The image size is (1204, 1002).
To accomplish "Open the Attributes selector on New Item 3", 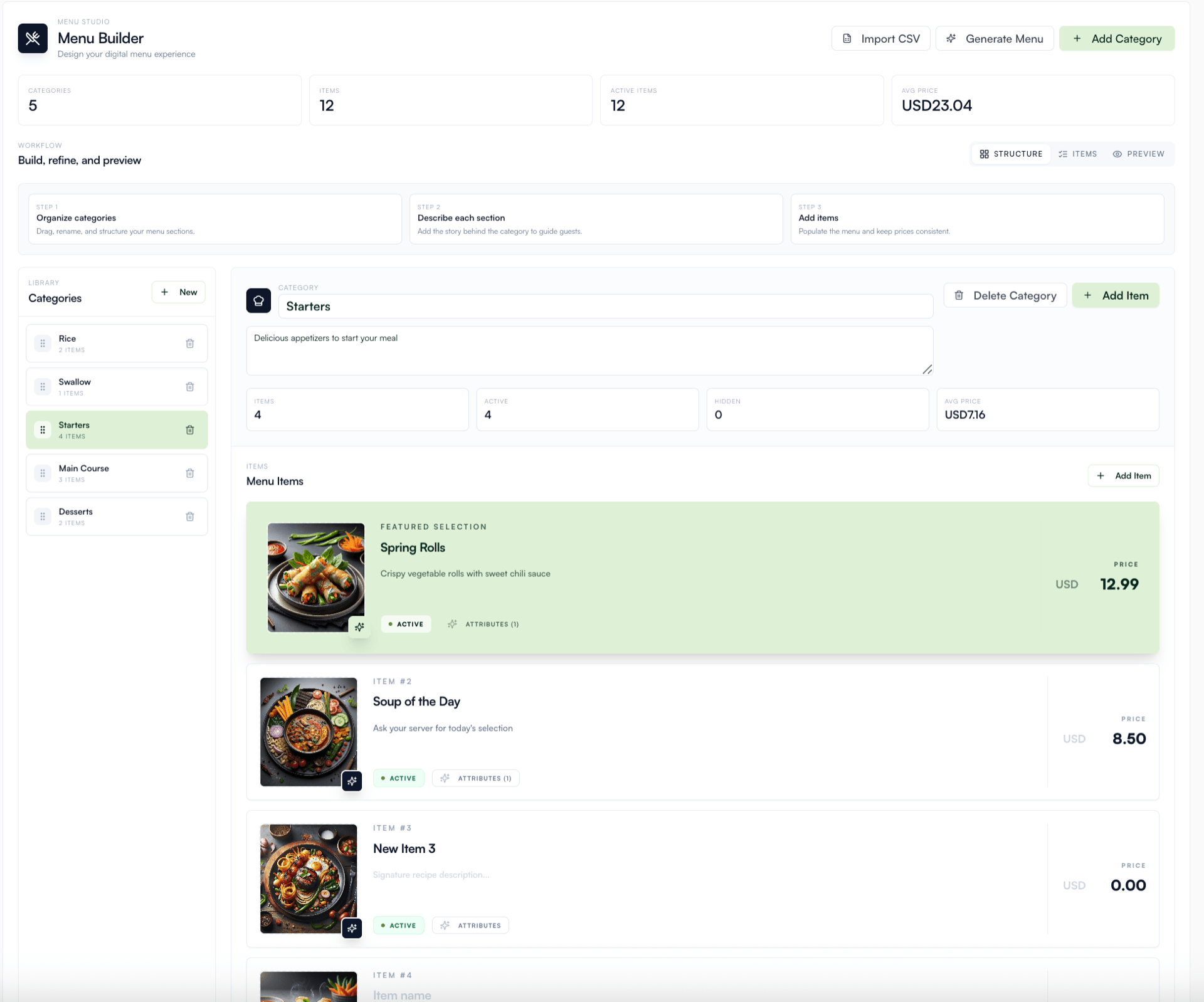I will (x=470, y=925).
